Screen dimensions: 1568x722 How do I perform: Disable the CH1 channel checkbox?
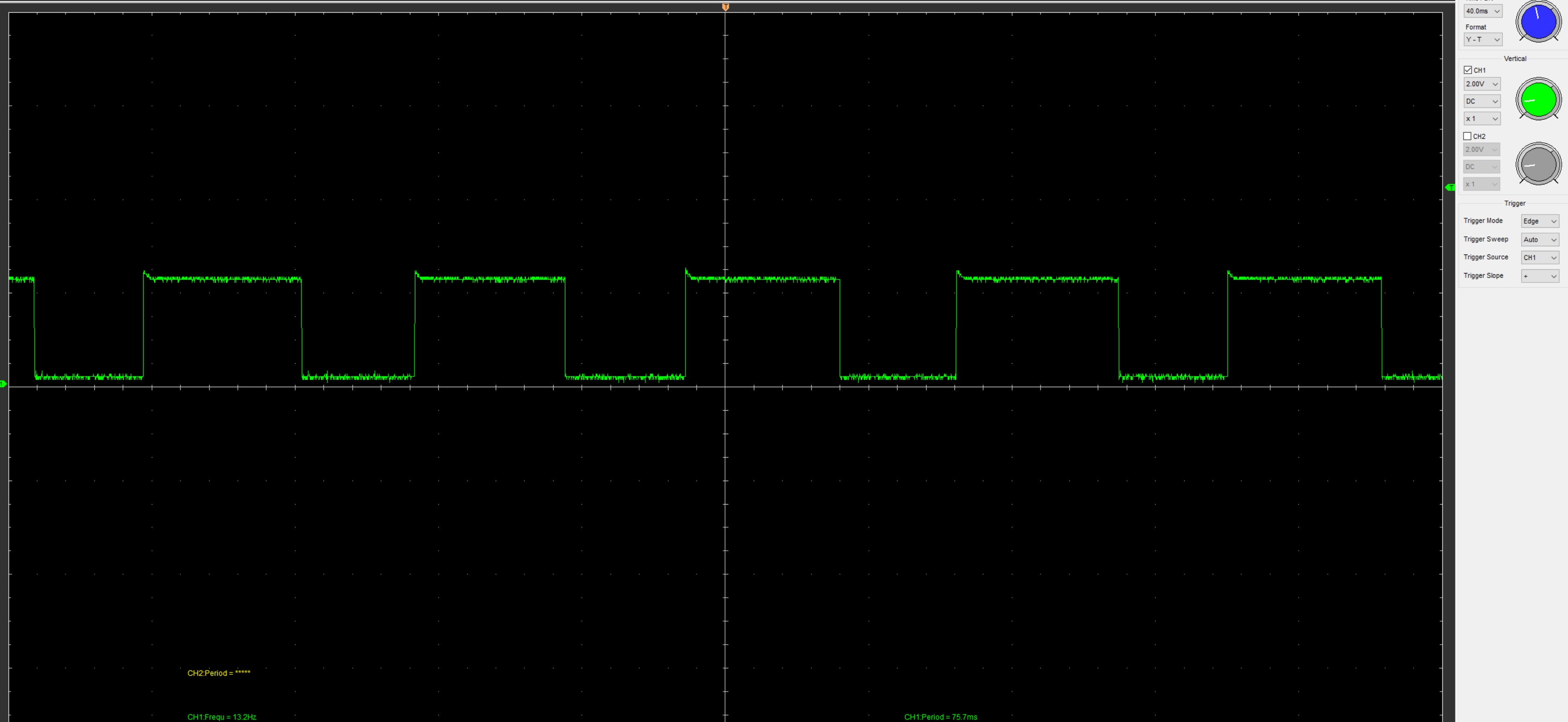(x=1468, y=70)
